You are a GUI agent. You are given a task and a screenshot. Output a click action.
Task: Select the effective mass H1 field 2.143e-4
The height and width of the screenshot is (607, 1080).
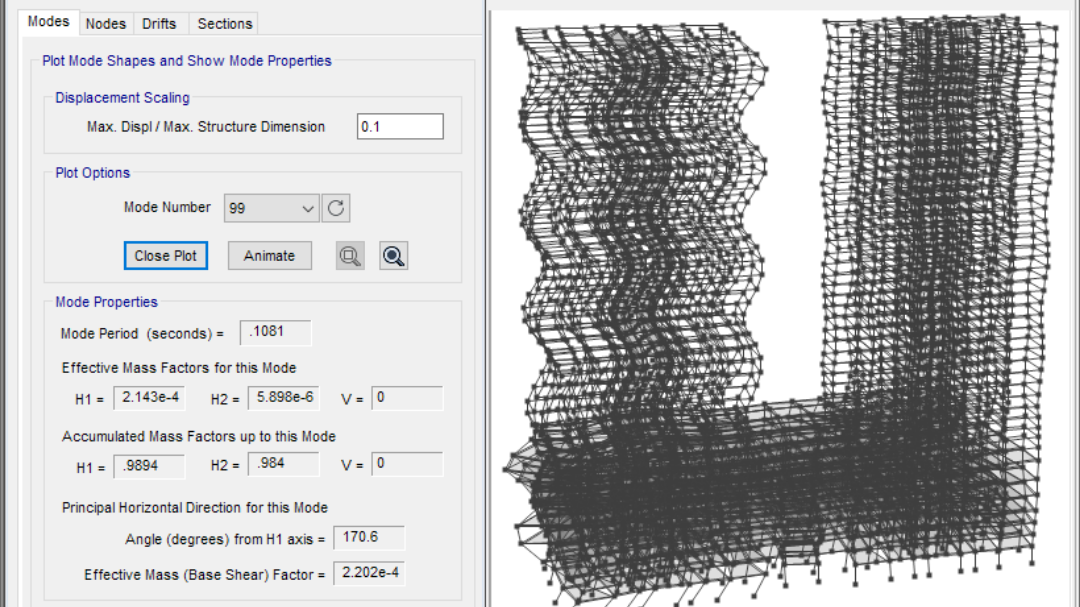point(149,398)
